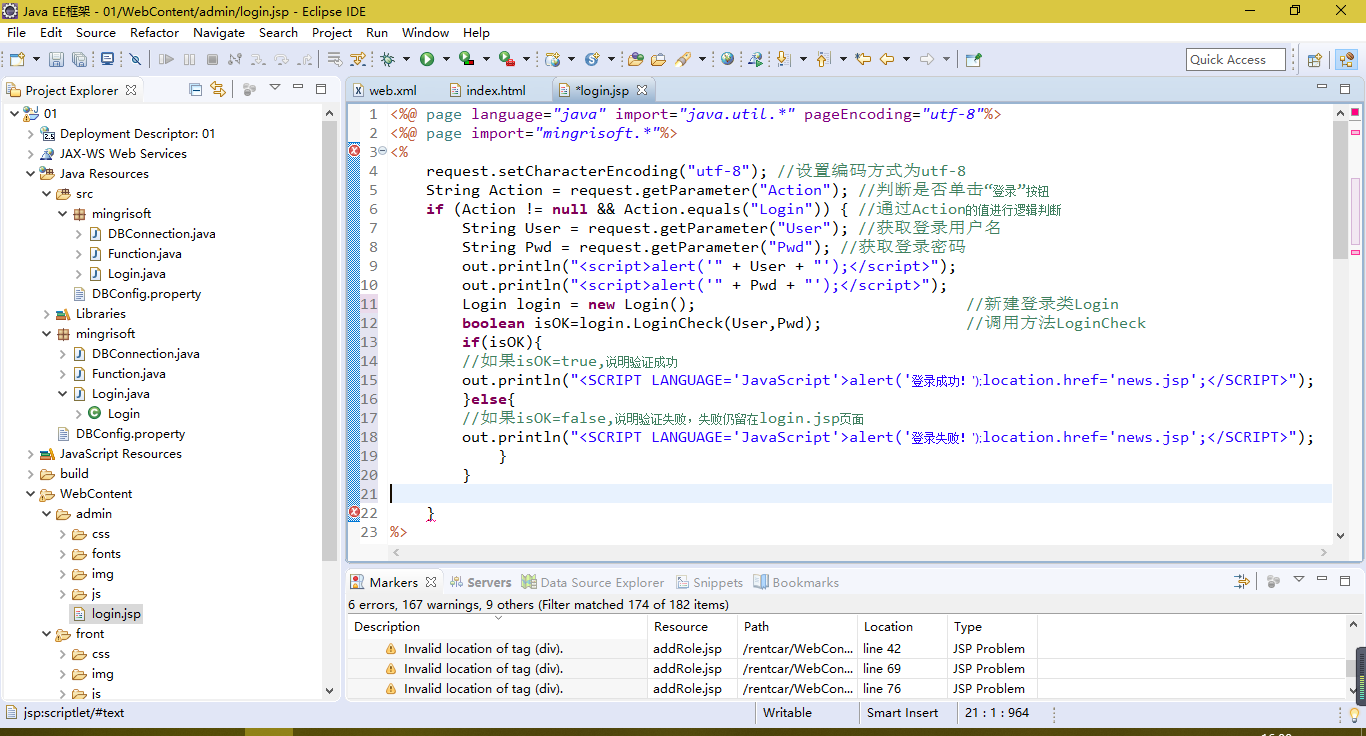Expand DBConnection.java under src
The width and height of the screenshot is (1366, 736).
click(79, 233)
